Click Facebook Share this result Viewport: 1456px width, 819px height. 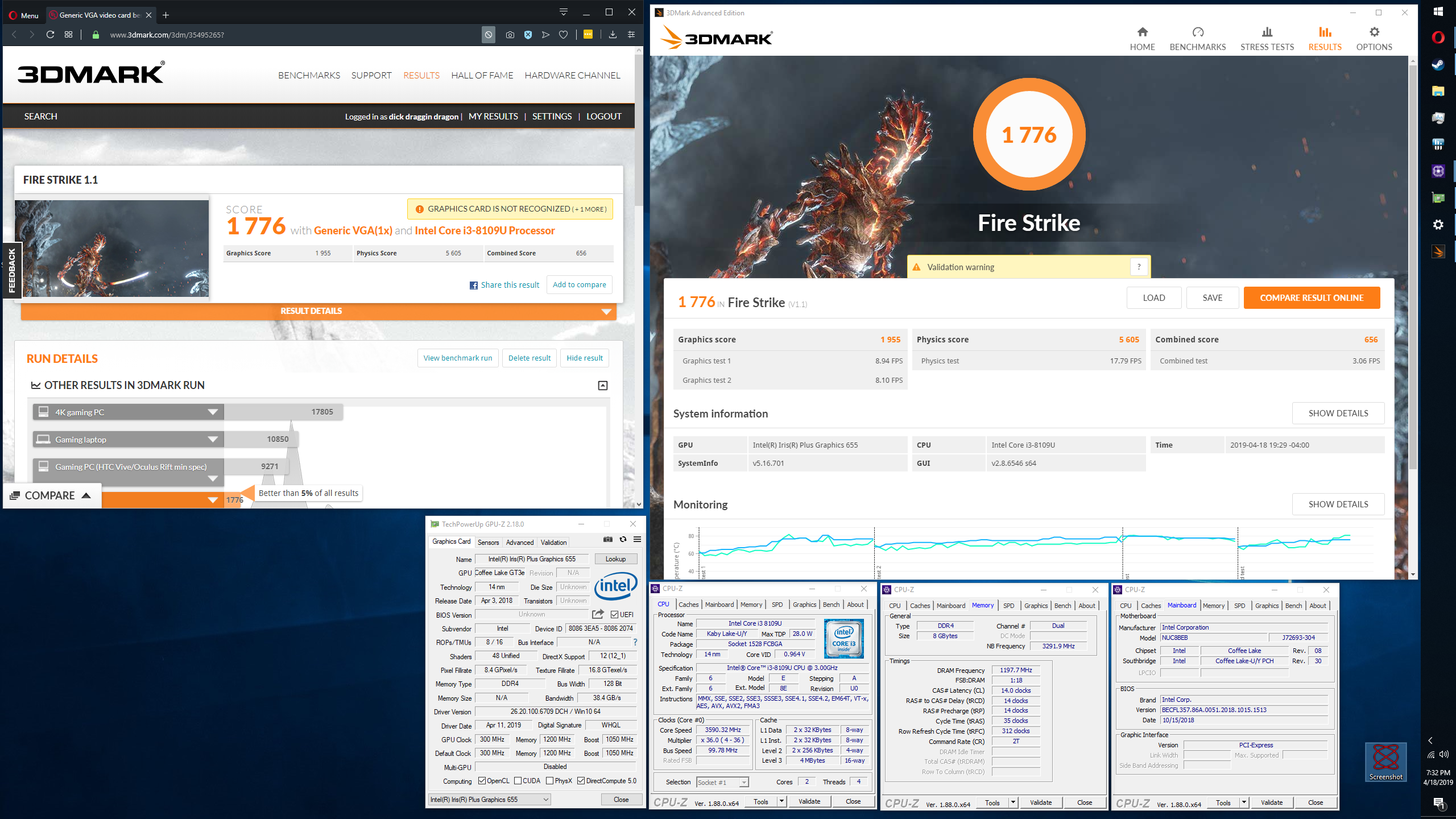point(504,285)
